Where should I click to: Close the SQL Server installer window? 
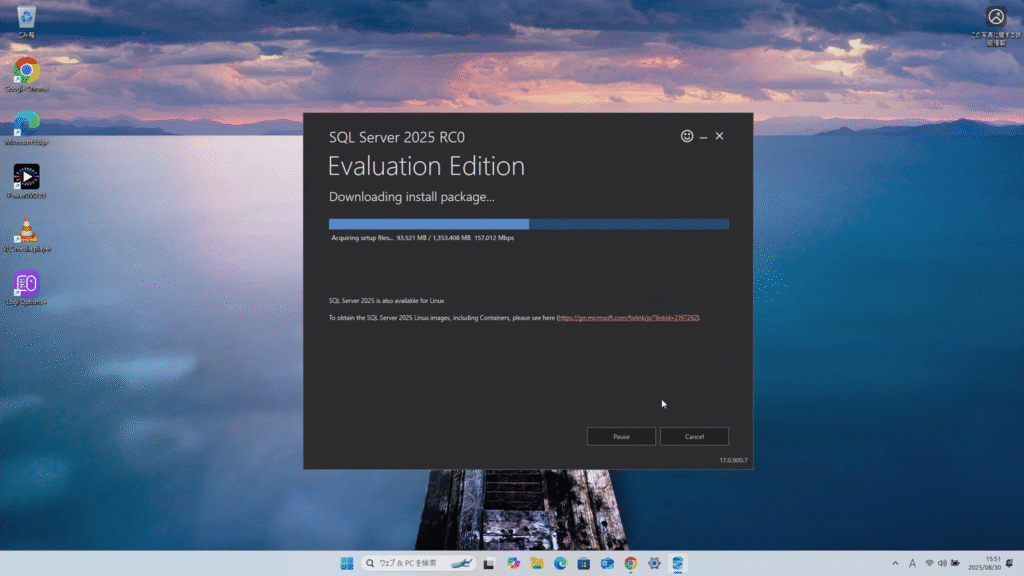point(720,136)
